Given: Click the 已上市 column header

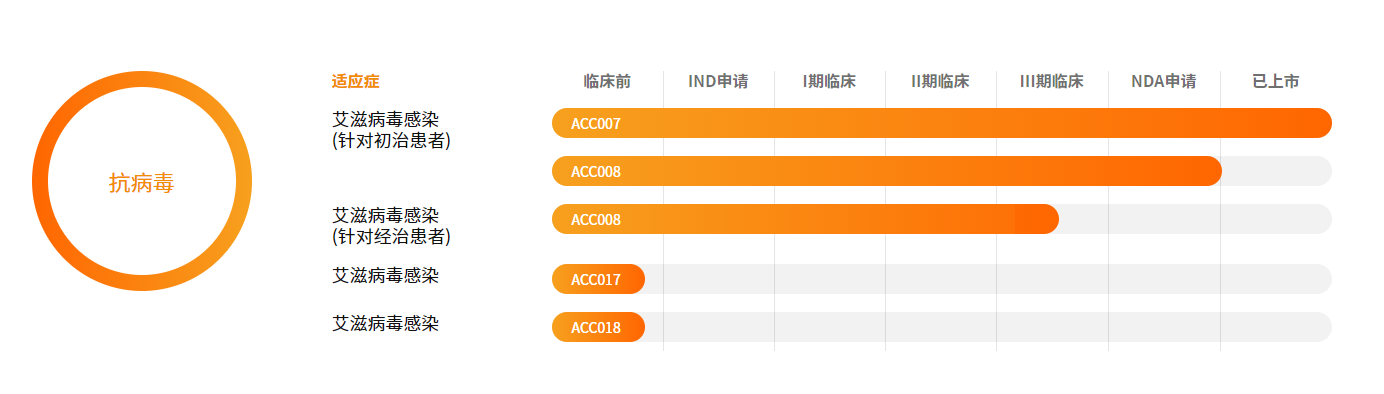Looking at the screenshot, I should point(1276,81).
